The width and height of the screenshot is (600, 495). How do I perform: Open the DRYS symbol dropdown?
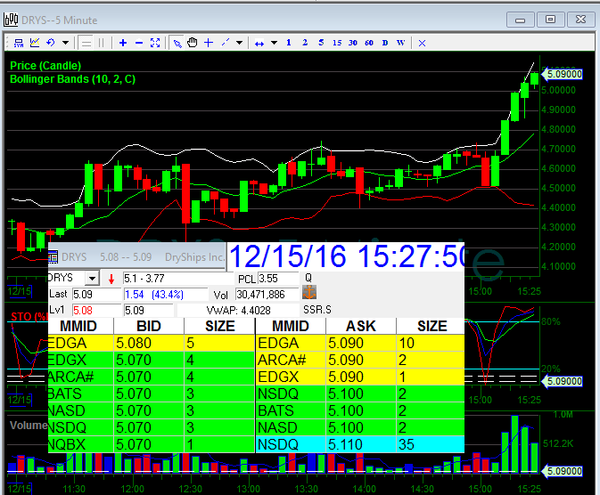point(92,277)
